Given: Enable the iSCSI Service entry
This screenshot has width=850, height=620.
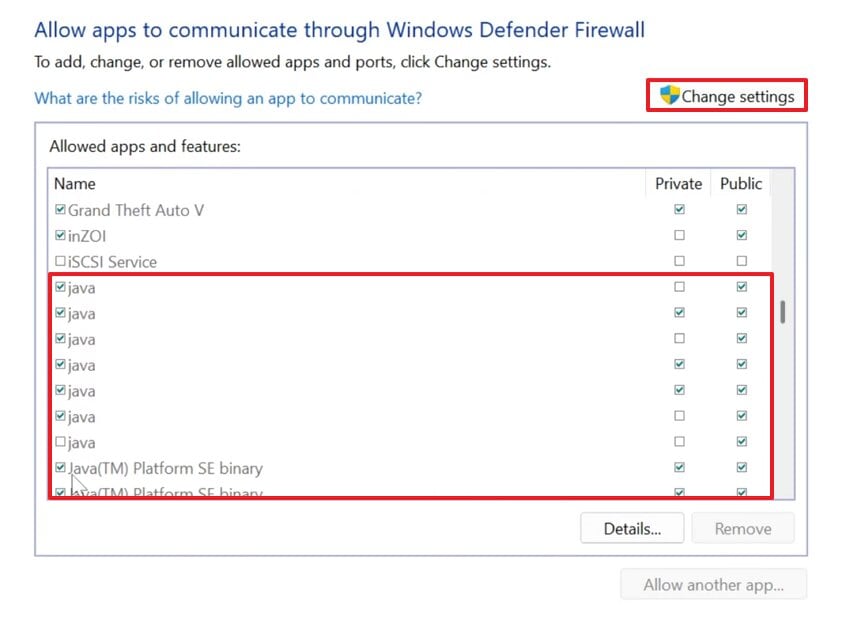Looking at the screenshot, I should click(x=60, y=261).
